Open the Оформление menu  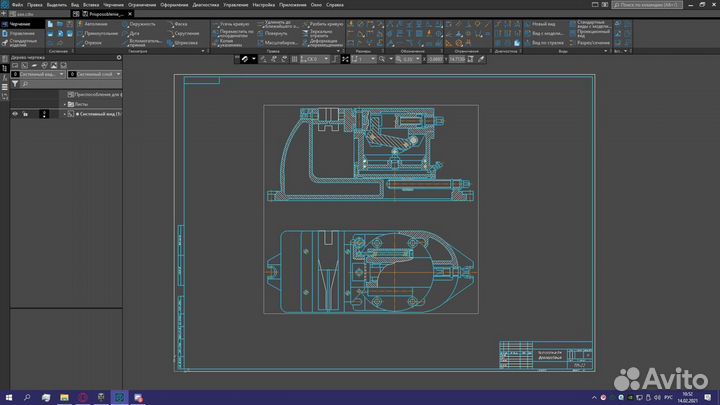174,5
